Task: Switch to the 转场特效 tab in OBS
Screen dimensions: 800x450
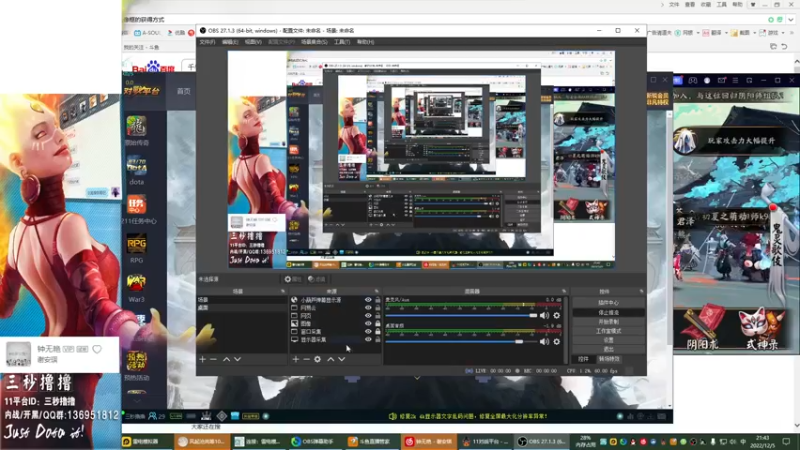Action: pos(609,359)
